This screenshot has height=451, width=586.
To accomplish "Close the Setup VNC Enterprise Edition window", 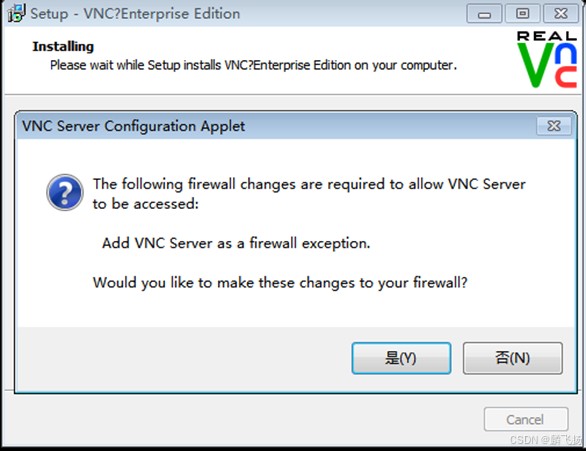I will coord(561,14).
